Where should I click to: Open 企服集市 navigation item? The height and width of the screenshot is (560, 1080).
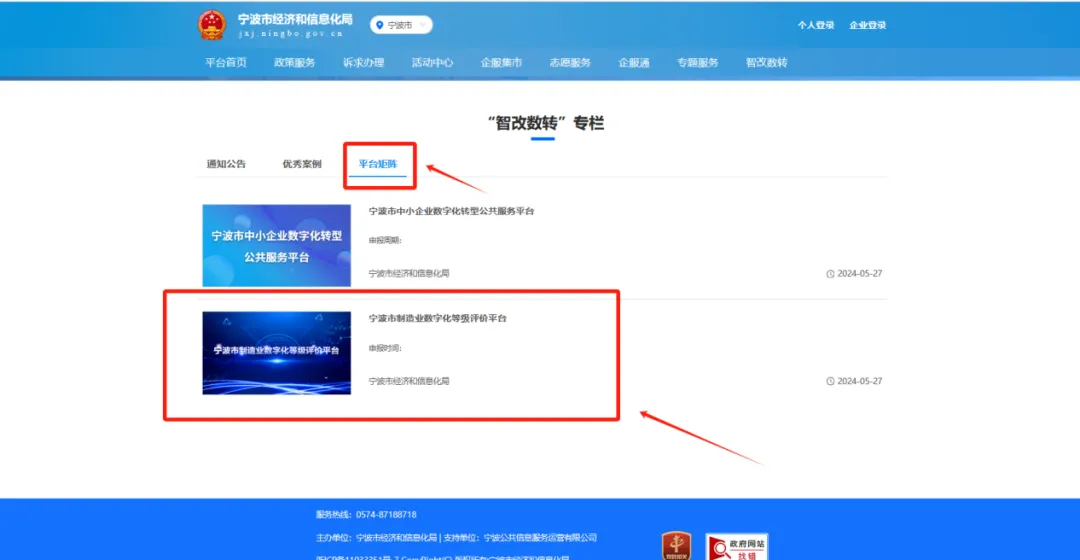501,62
